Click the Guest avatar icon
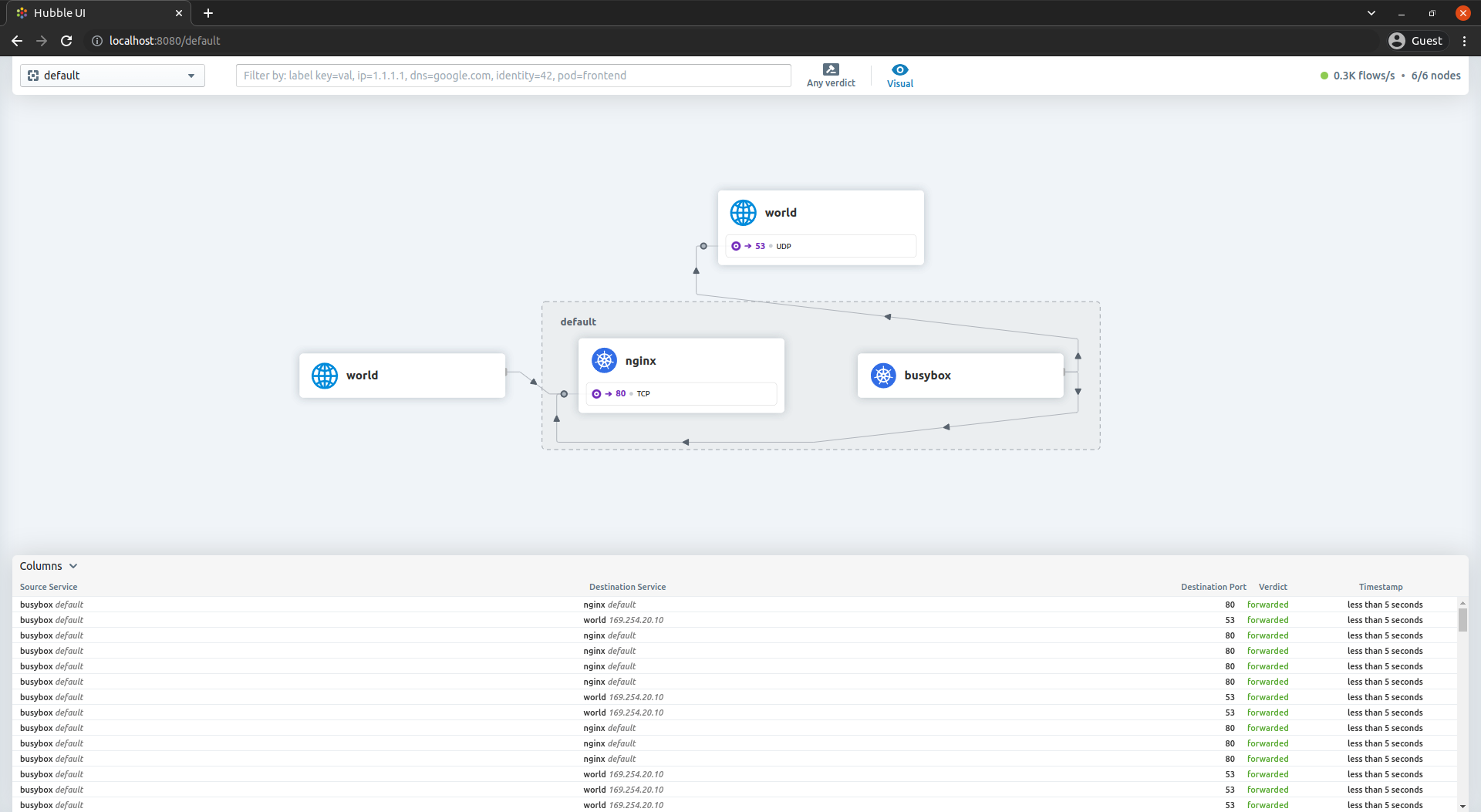This screenshot has width=1481, height=812. pos(1398,41)
